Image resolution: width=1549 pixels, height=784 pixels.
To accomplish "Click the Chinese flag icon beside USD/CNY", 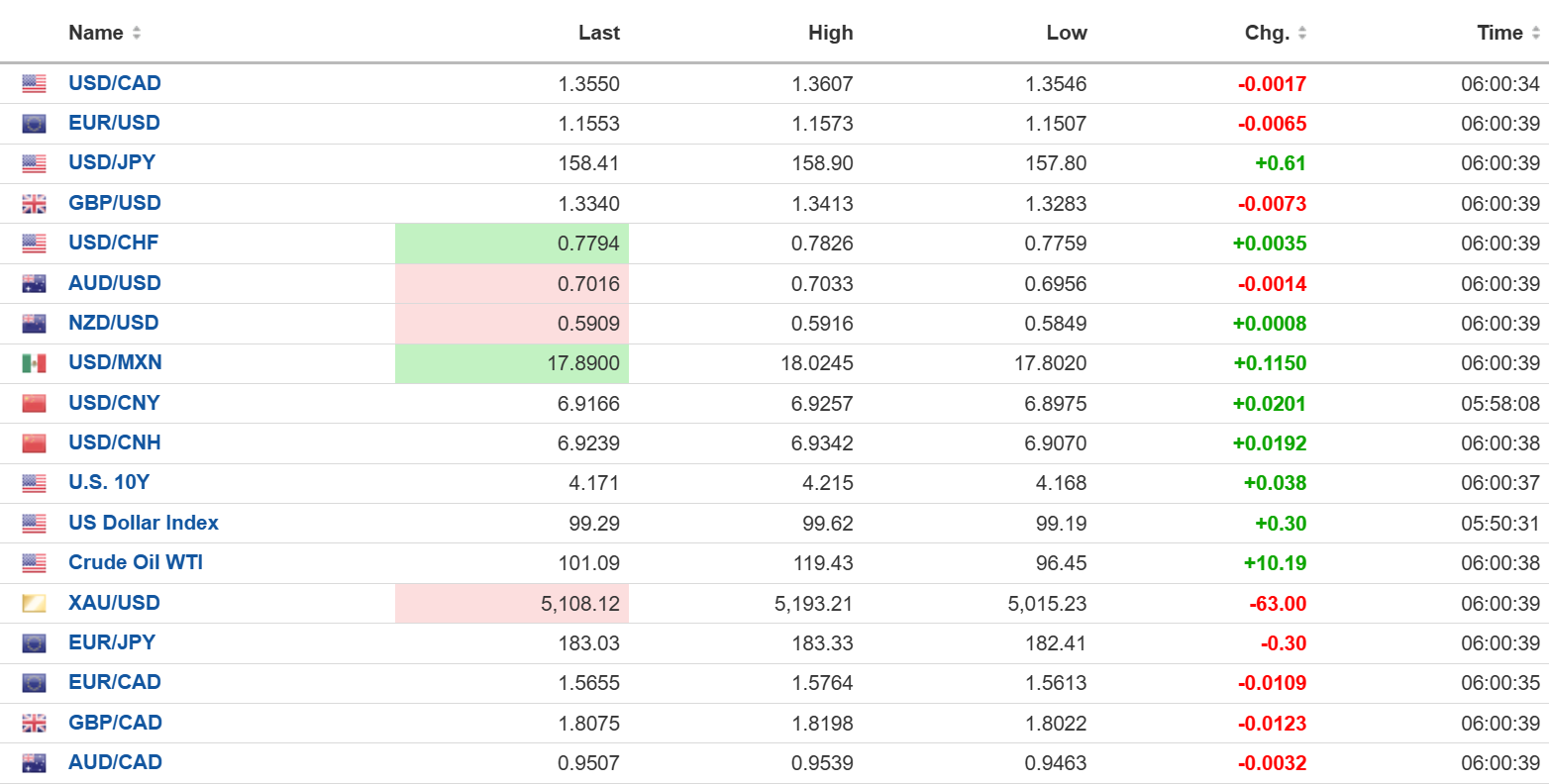I will tap(34, 404).
